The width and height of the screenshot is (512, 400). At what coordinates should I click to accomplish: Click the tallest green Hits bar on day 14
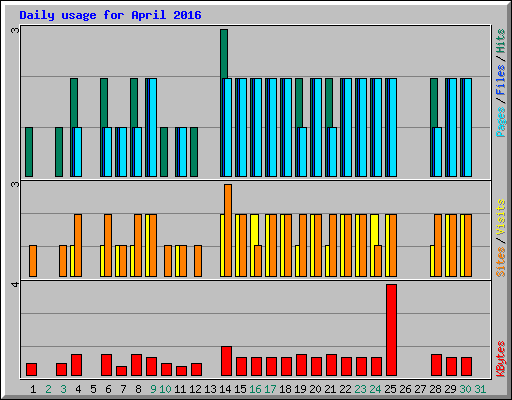pos(224,53)
